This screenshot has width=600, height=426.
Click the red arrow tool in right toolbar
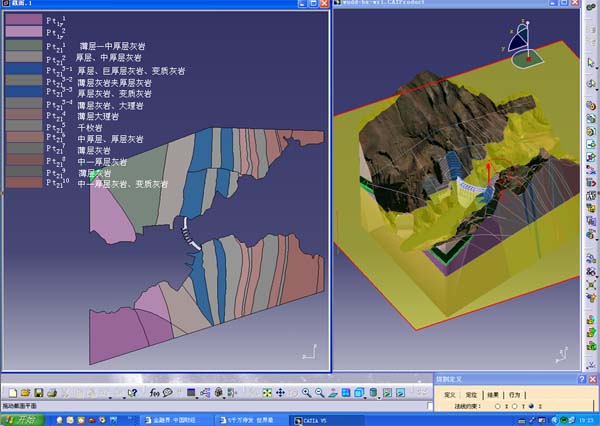591,183
